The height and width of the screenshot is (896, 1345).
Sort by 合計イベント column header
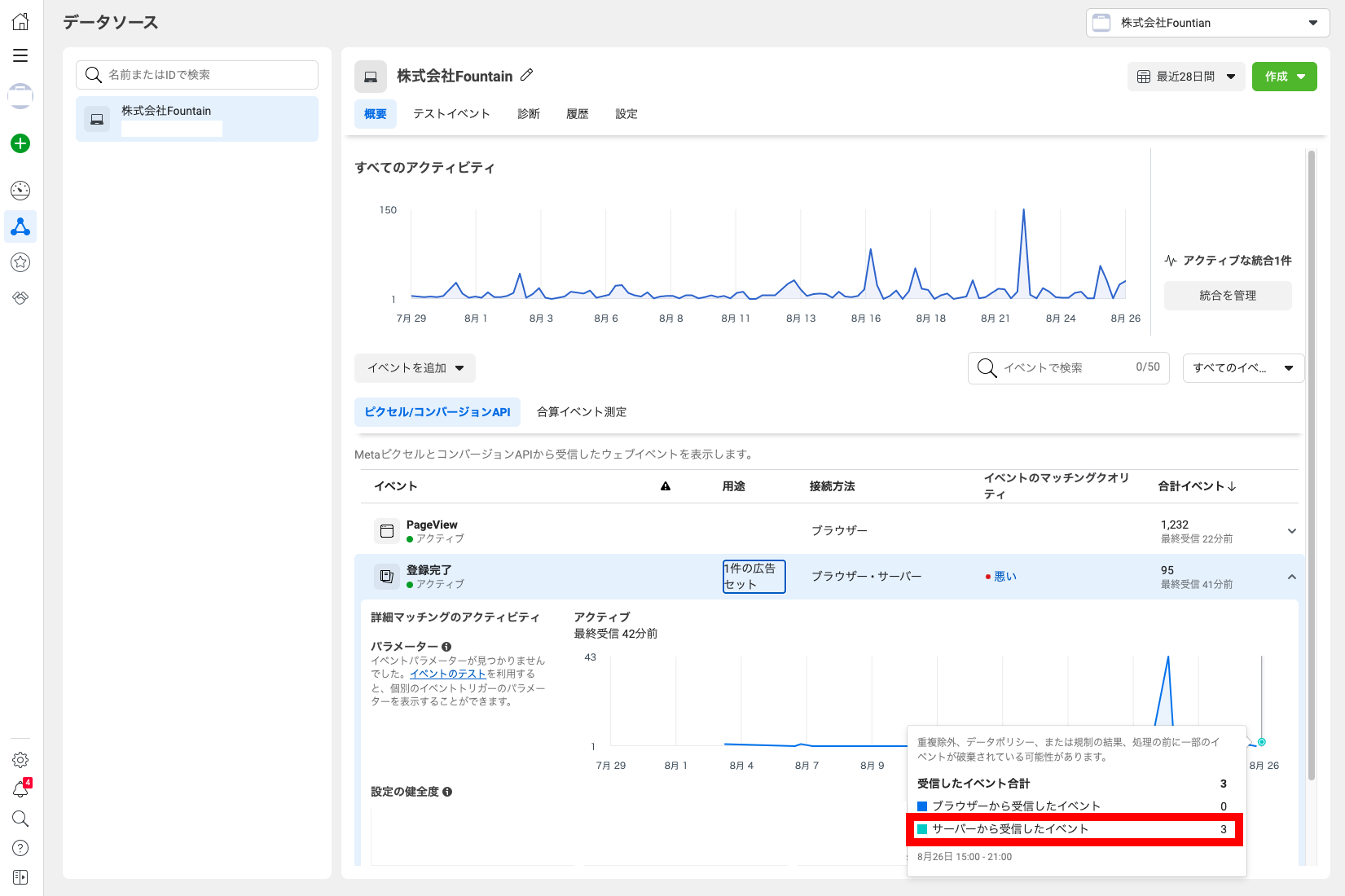tap(1197, 486)
